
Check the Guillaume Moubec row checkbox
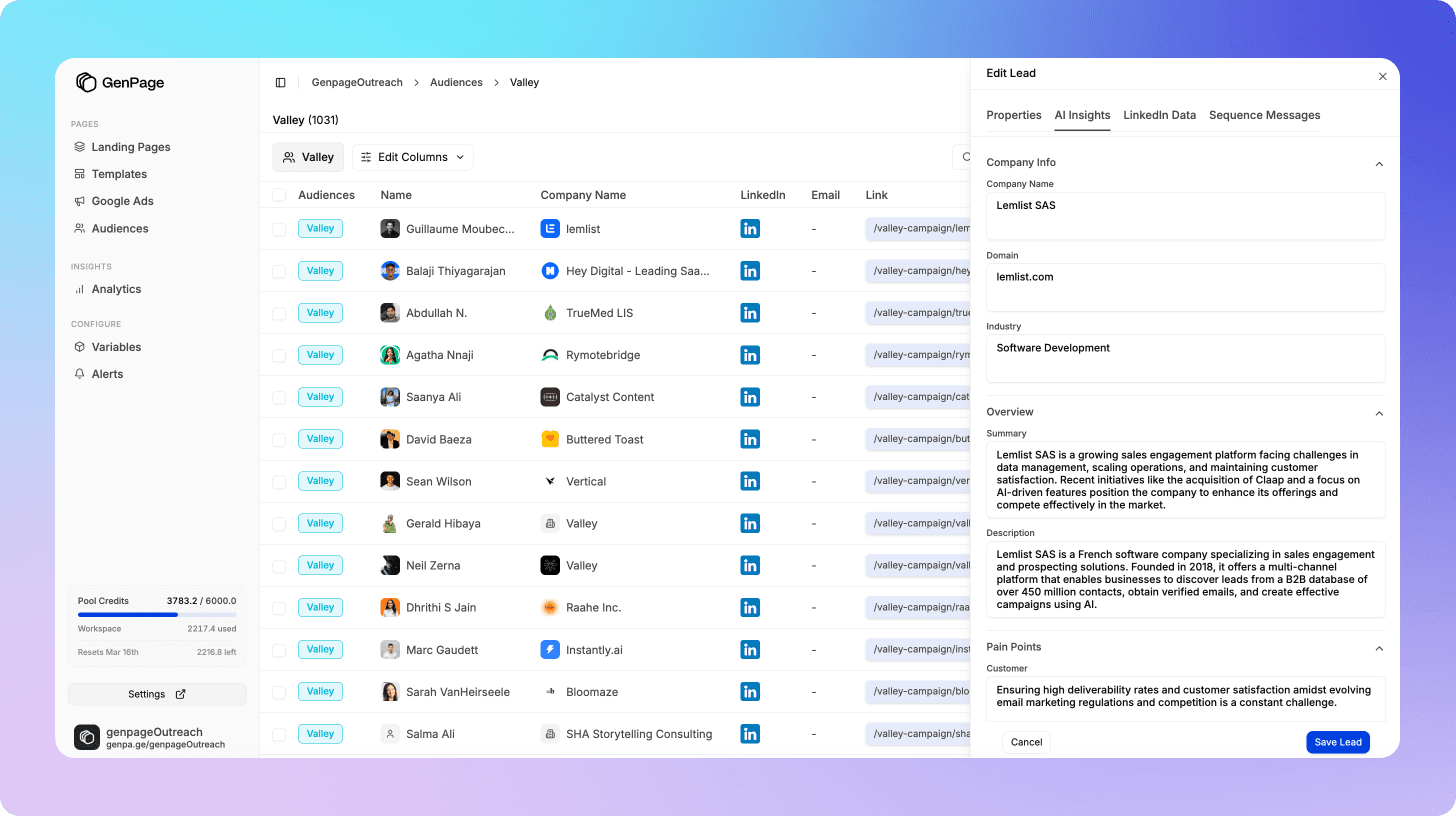coord(279,229)
